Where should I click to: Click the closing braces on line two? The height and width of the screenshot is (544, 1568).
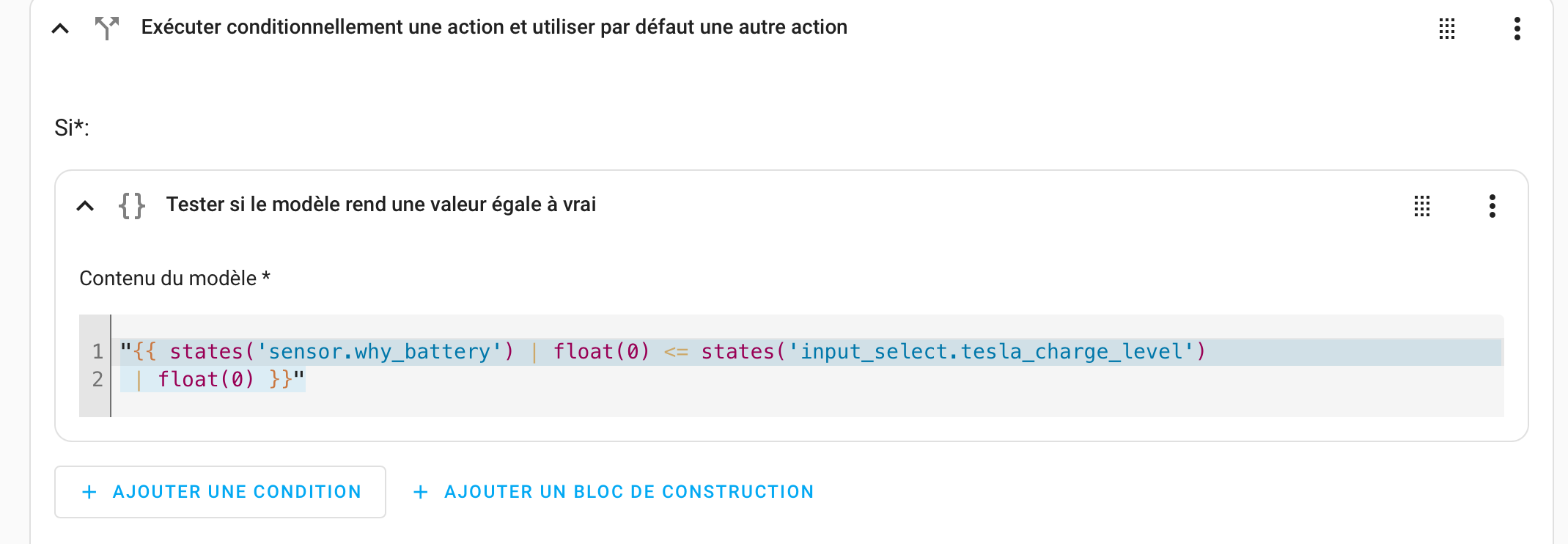pyautogui.click(x=281, y=379)
